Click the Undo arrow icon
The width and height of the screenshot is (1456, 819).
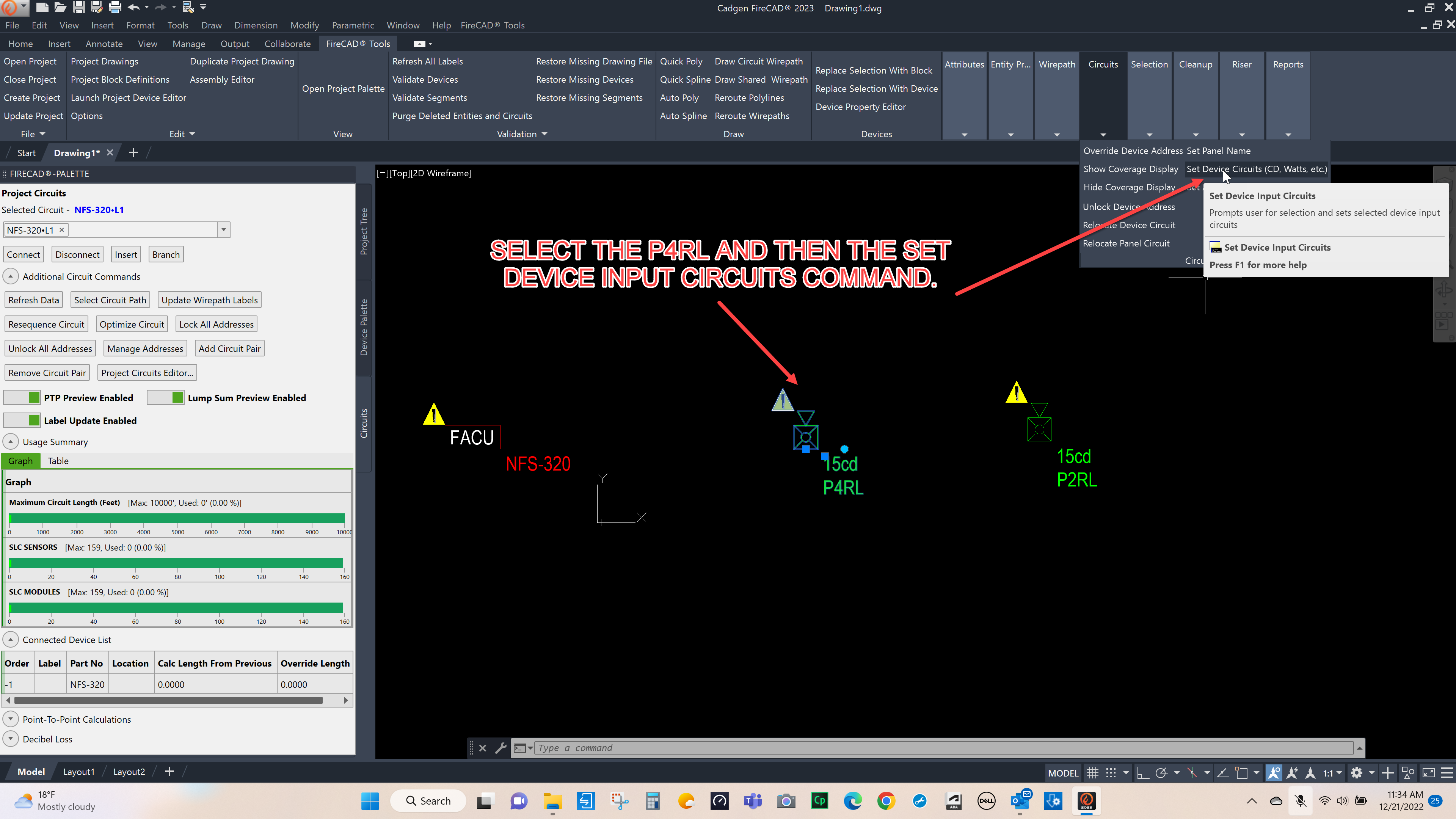click(133, 7)
